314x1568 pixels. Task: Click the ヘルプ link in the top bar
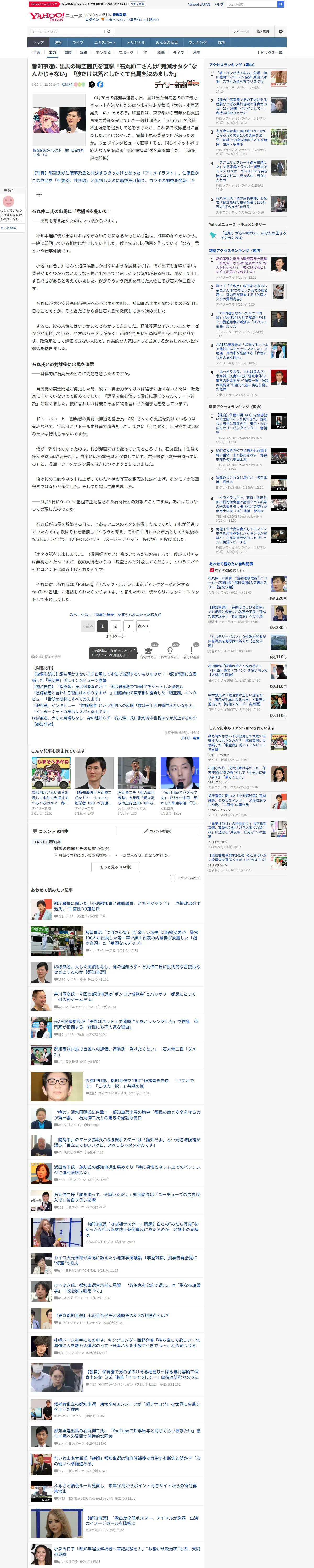[x=218, y=4]
